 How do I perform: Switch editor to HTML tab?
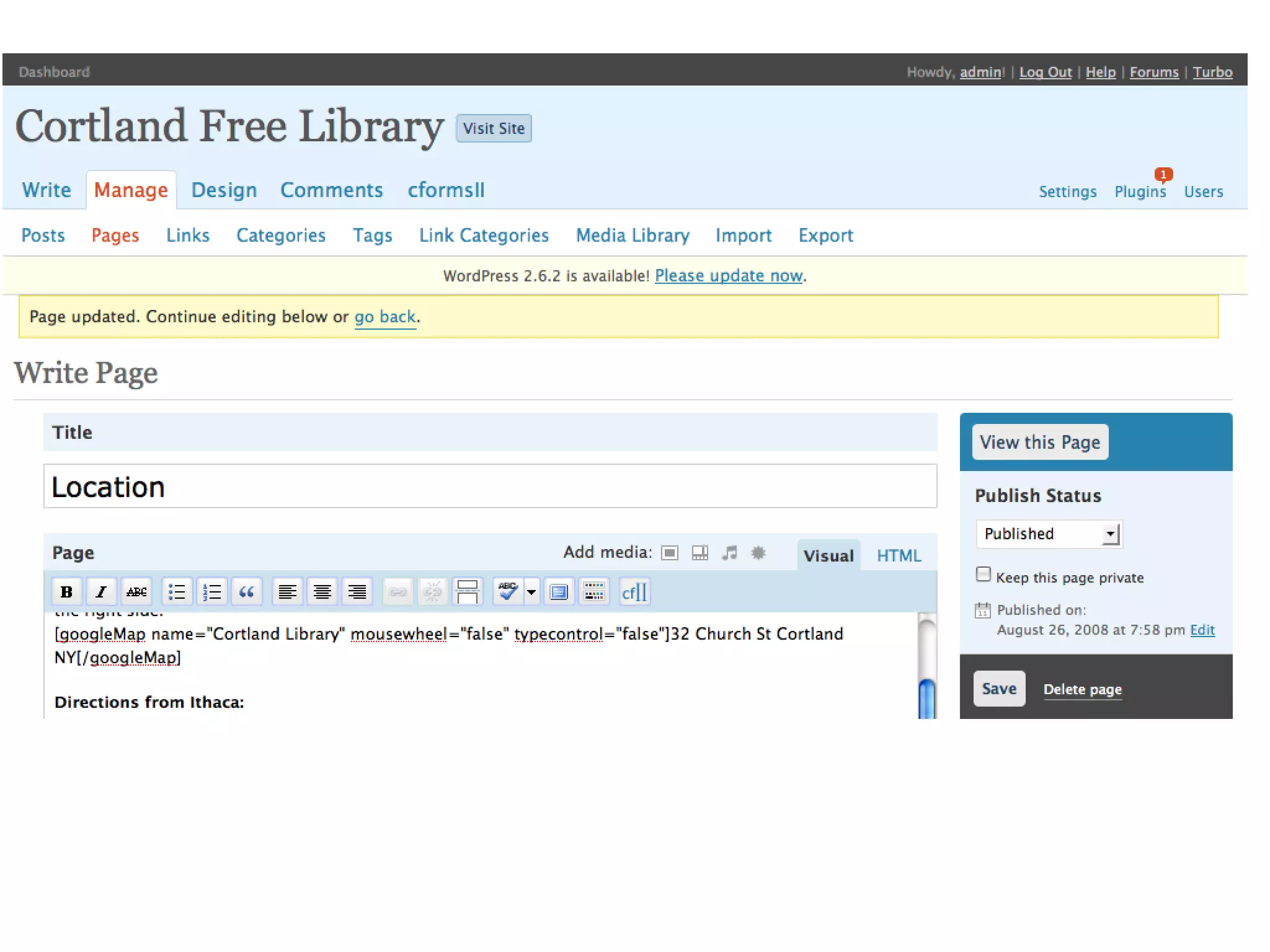click(899, 555)
